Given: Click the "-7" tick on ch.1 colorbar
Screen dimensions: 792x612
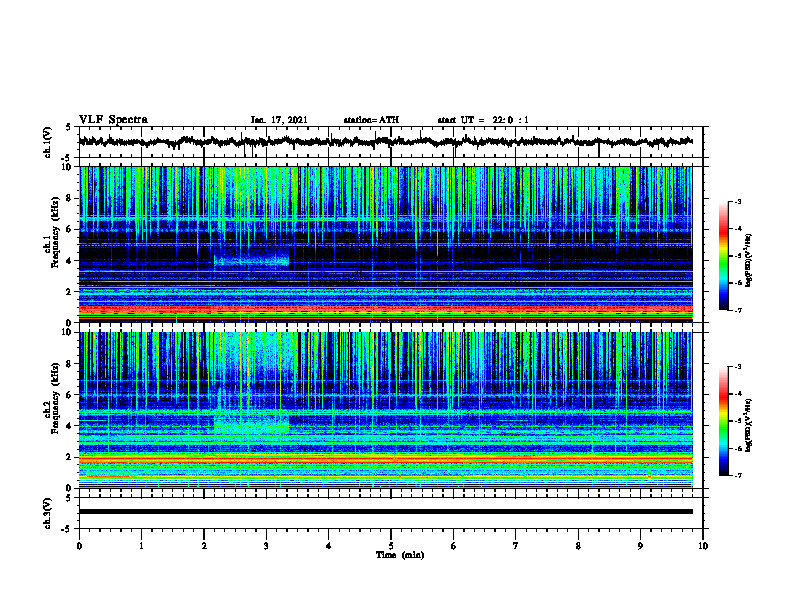Looking at the screenshot, I should 738,310.
